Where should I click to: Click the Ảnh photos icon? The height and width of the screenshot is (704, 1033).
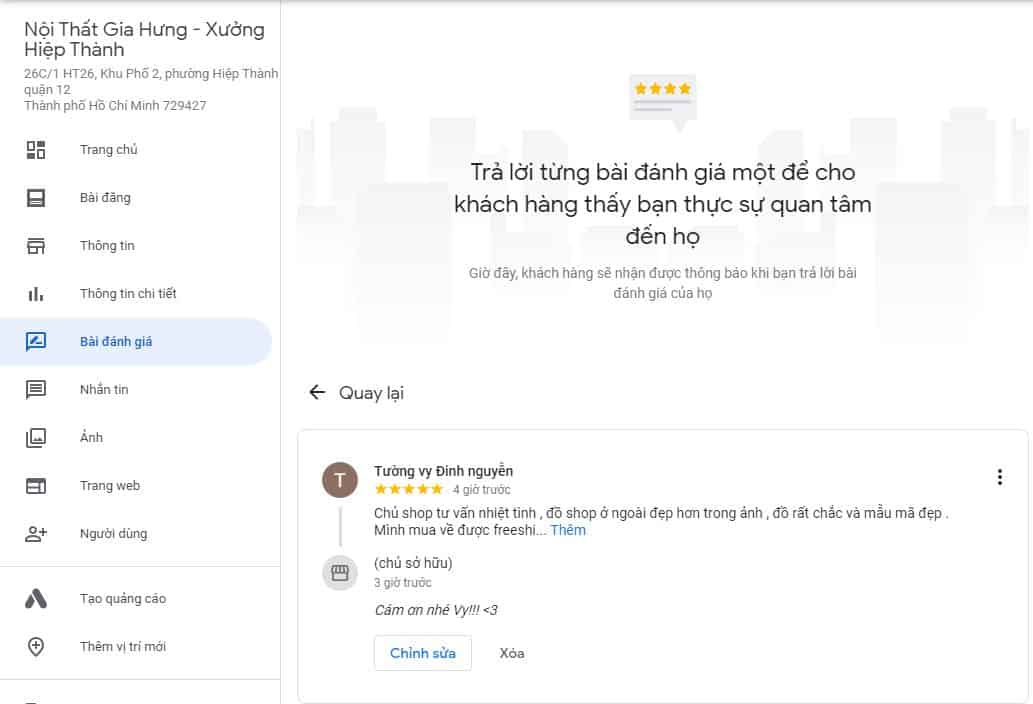pyautogui.click(x=37, y=437)
